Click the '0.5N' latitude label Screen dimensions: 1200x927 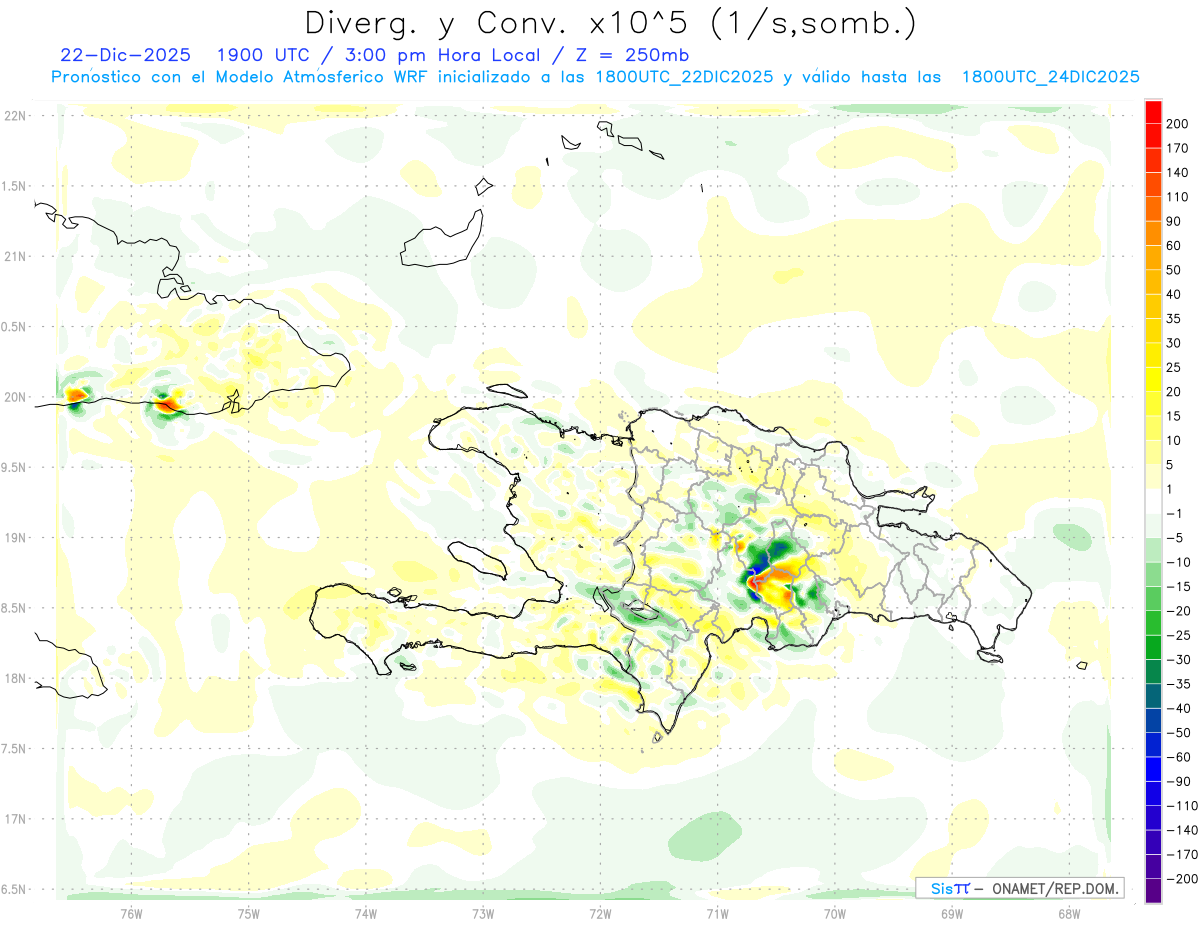tap(14, 327)
